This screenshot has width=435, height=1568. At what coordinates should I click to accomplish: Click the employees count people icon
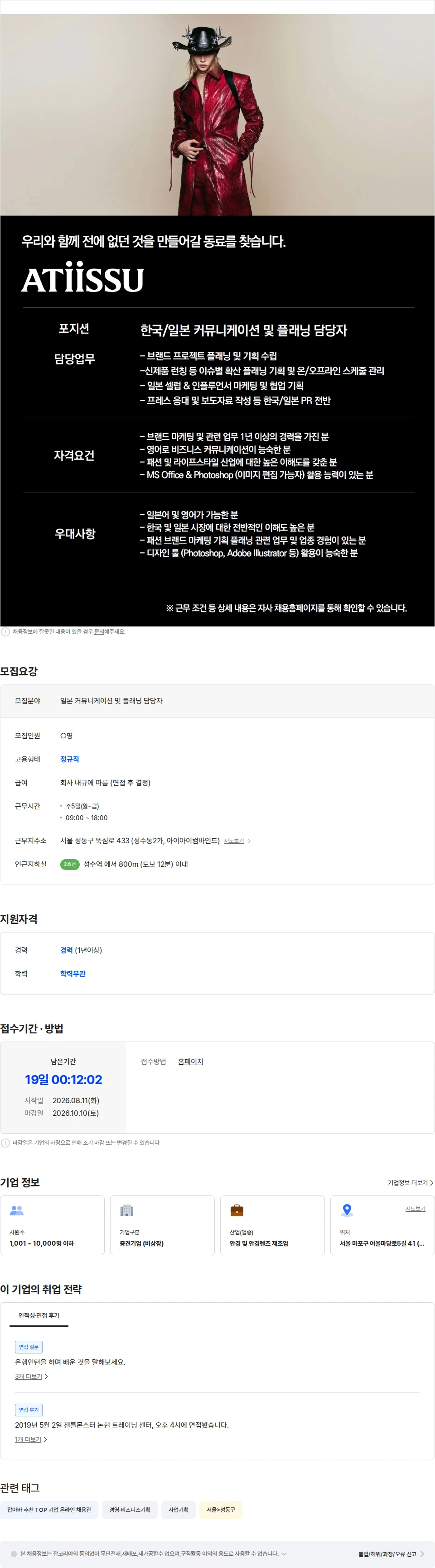coord(17,1210)
